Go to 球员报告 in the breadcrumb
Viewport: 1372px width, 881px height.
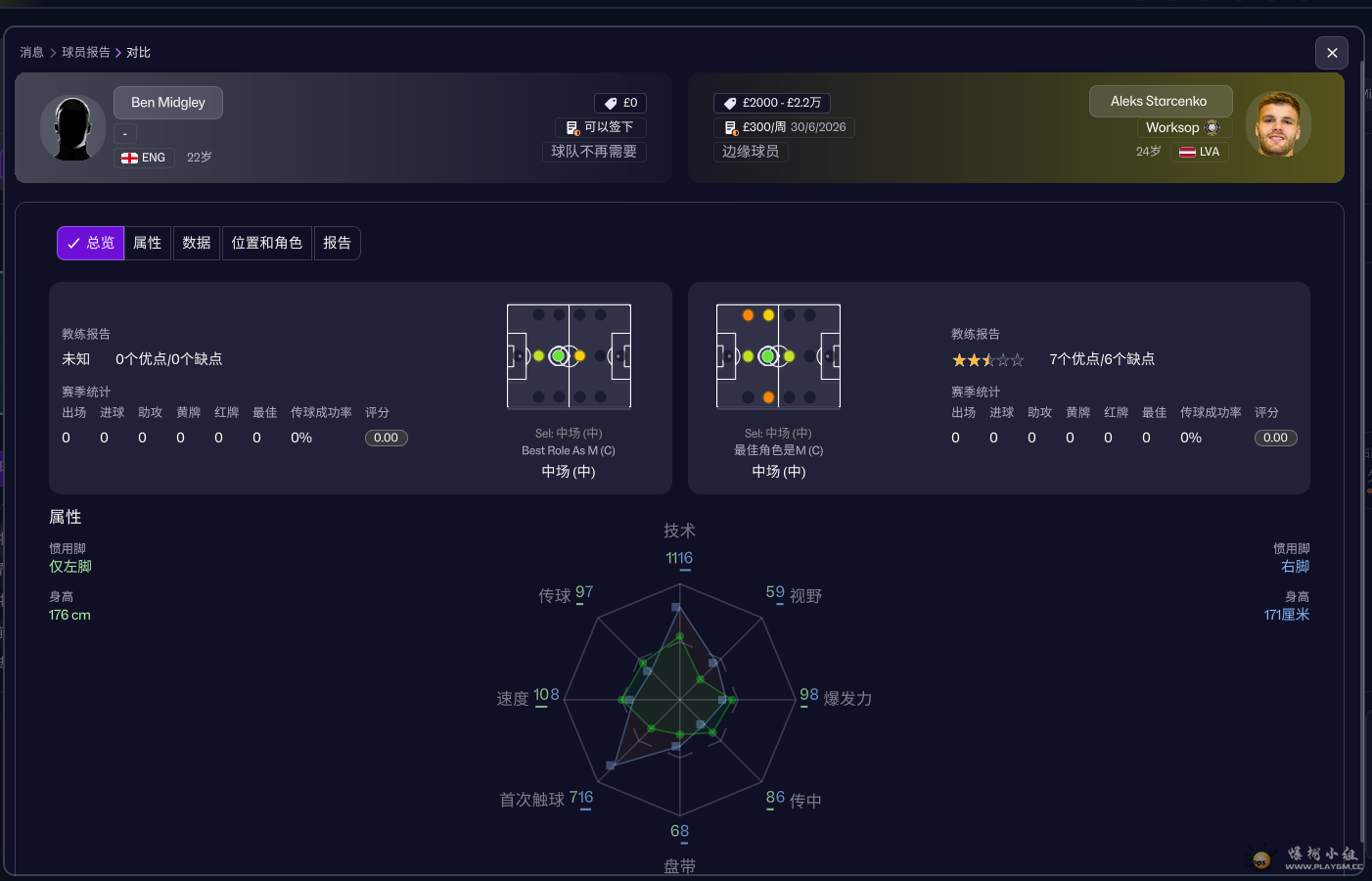click(x=85, y=53)
